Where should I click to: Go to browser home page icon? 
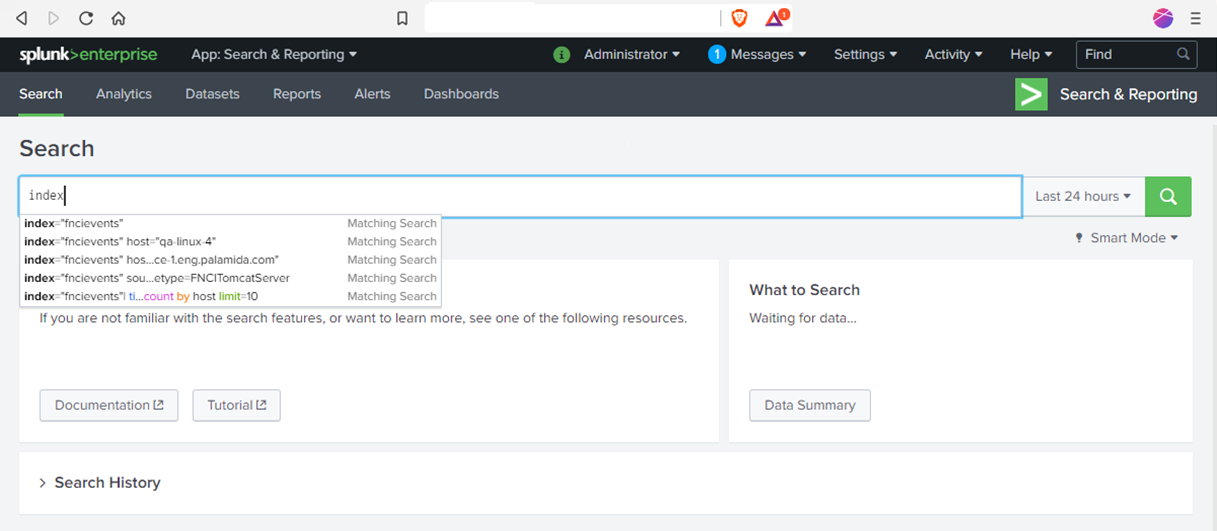click(x=118, y=18)
